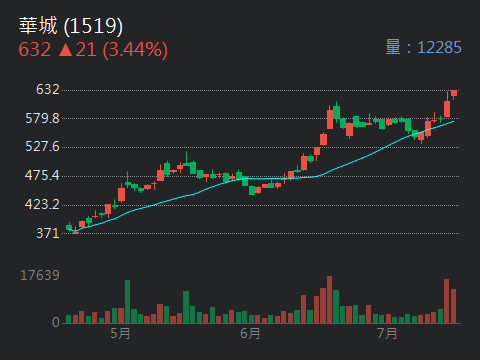Click the 華城 (1519) stock title
480x360 pixels.
pos(71,26)
